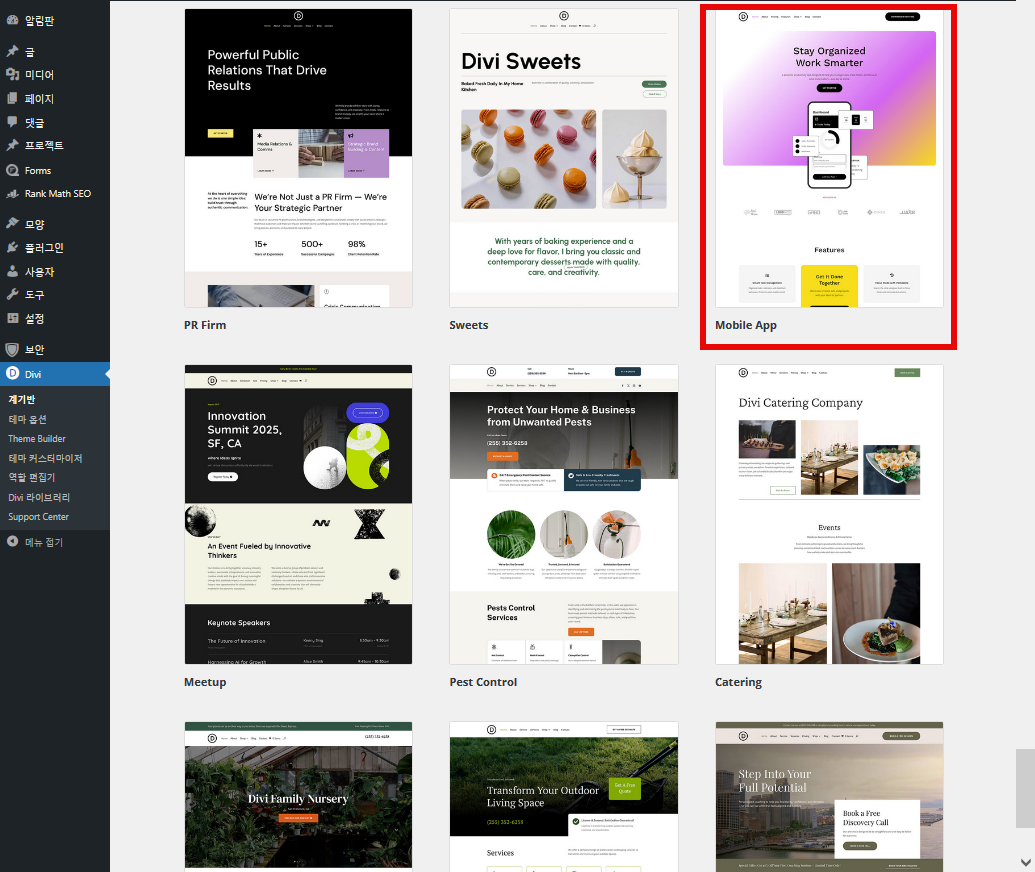Screen dimensions: 1035x872
Task: Click the media icon beside 미디어
Action: point(12,75)
